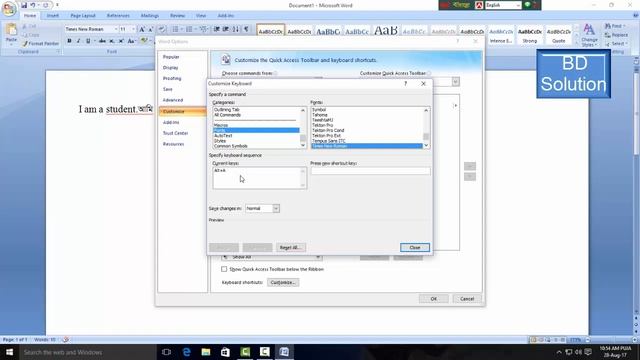The height and width of the screenshot is (360, 640).
Task: Switch to the Page Layout ribbon tab
Action: point(83,16)
